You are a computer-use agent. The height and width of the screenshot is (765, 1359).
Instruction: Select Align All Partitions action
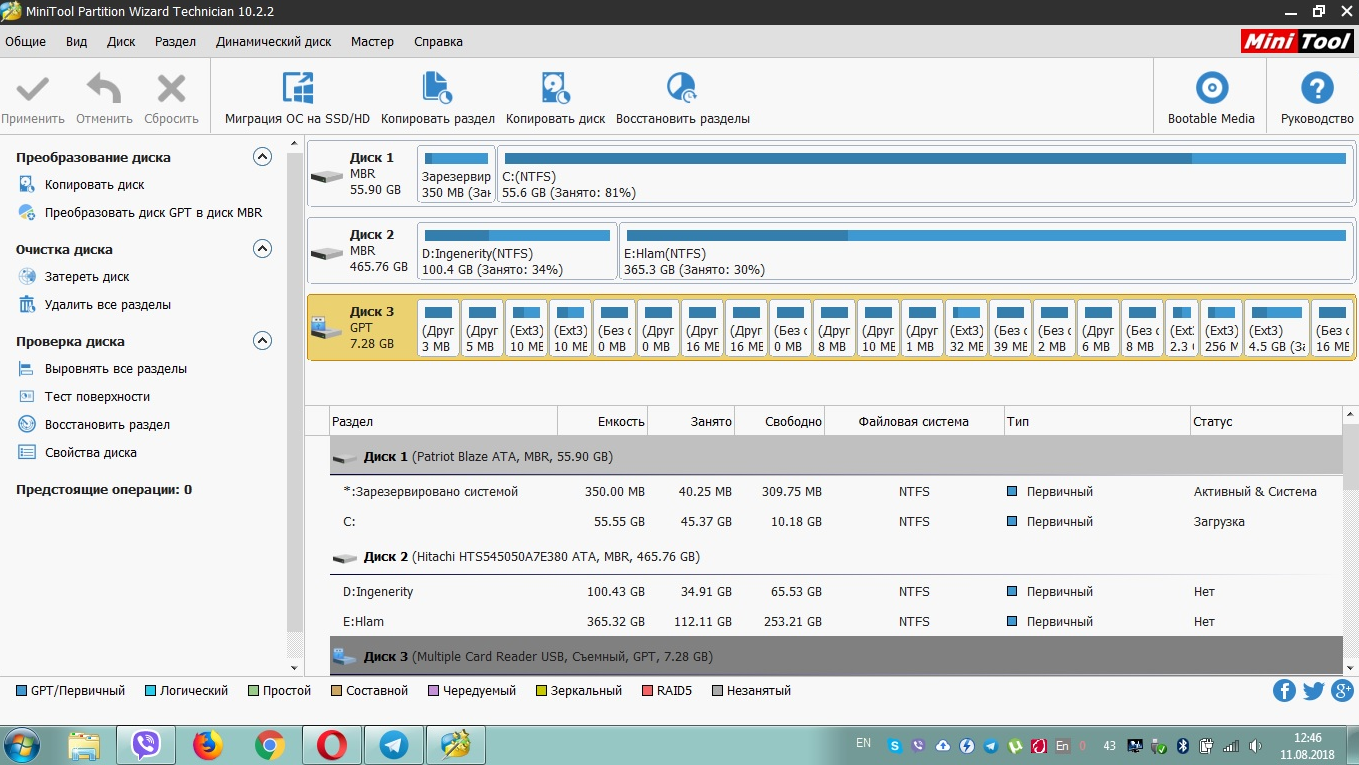pos(116,369)
